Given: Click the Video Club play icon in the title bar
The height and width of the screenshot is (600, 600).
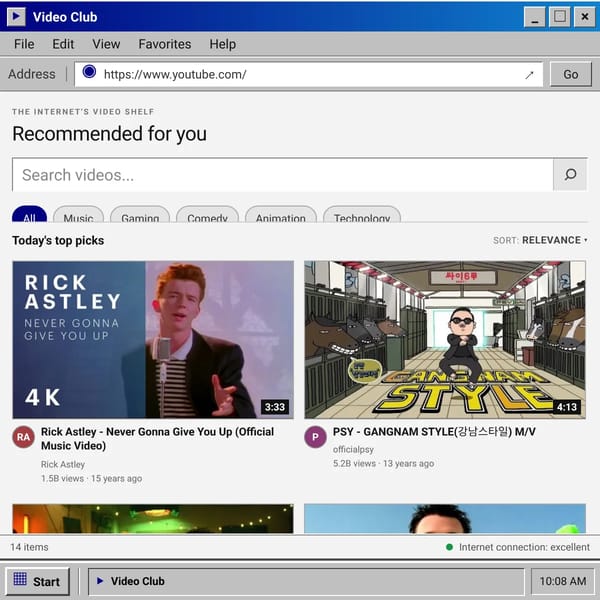Looking at the screenshot, I should tap(16, 17).
